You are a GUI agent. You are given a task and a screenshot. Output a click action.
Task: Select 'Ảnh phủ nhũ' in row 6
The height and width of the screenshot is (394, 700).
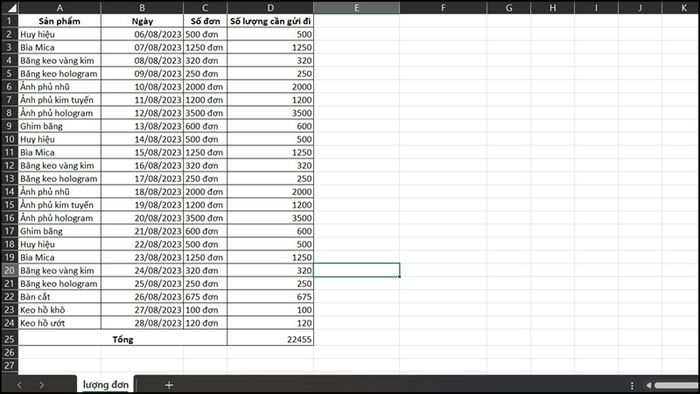point(59,87)
